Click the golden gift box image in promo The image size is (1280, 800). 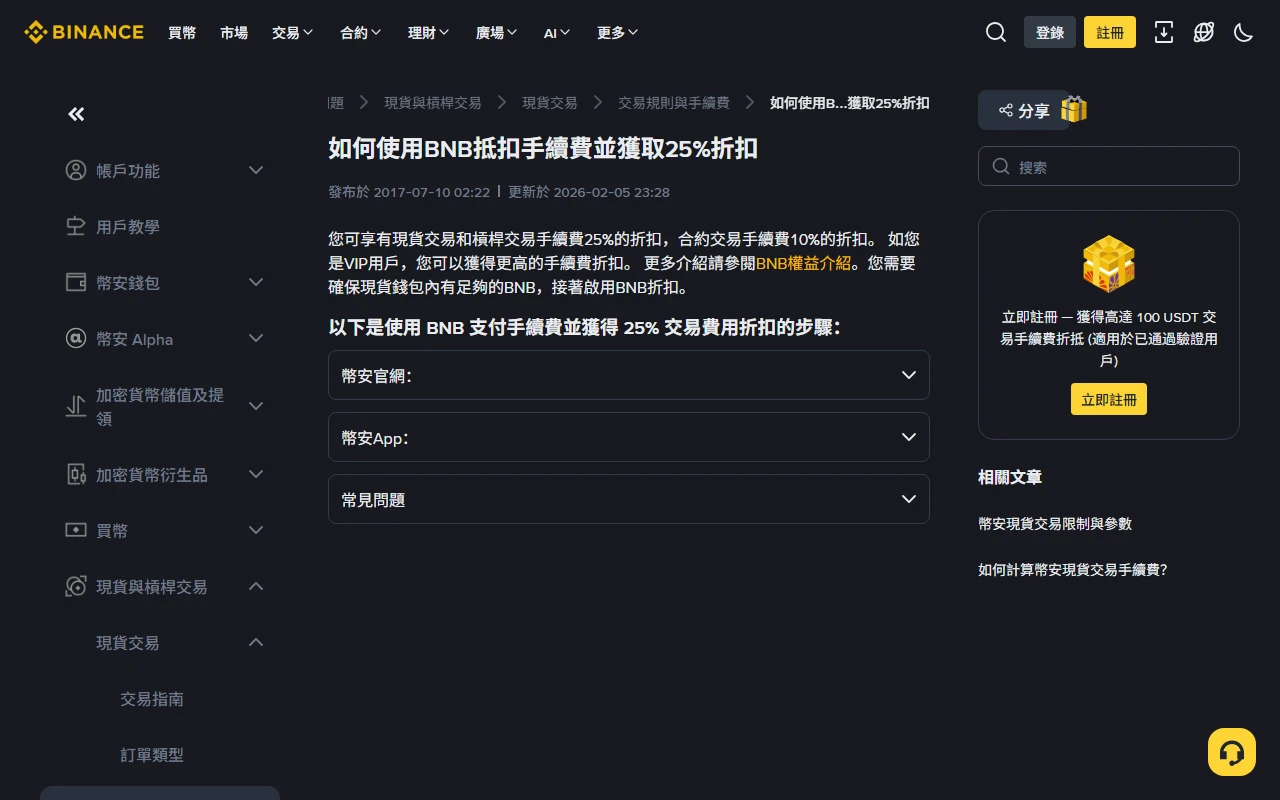point(1109,264)
